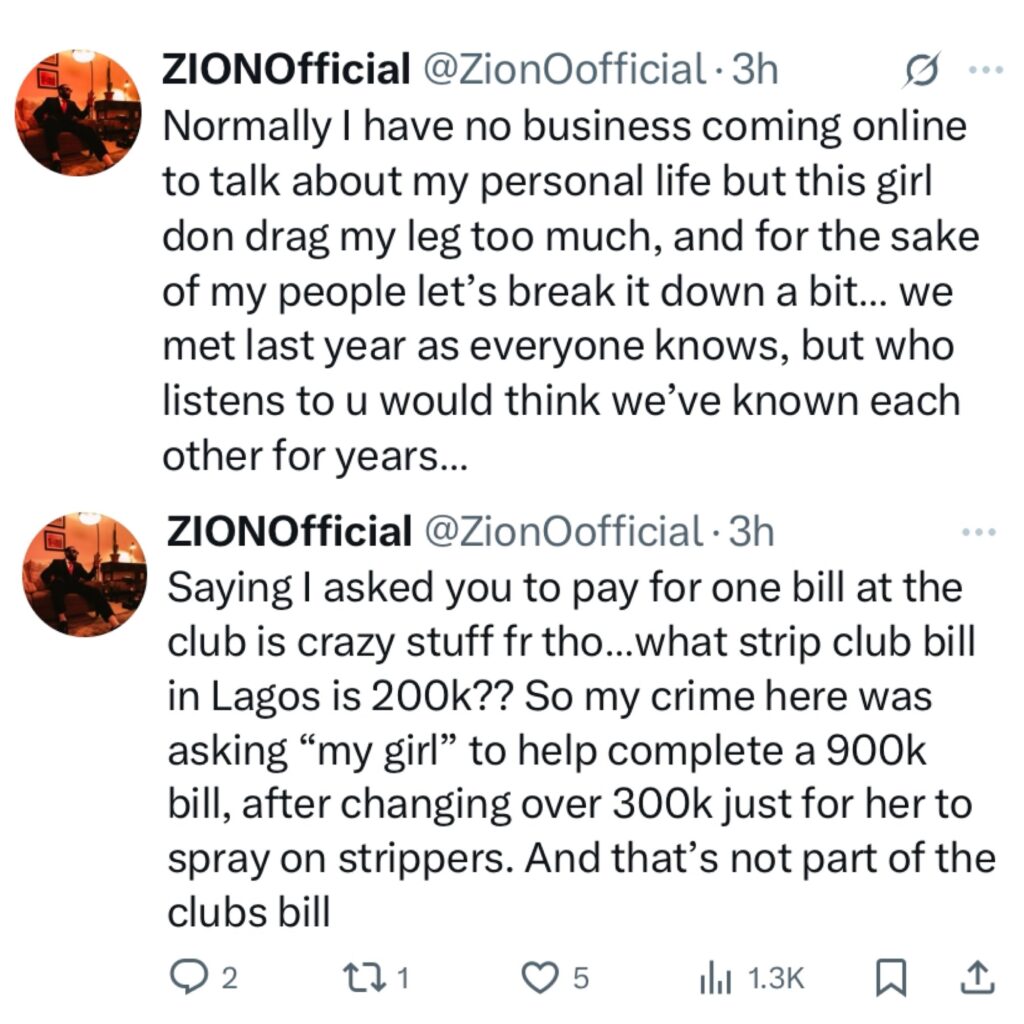The width and height of the screenshot is (1024, 1024).
Task: Open the first tweet's profile avatar
Action: tap(78, 112)
